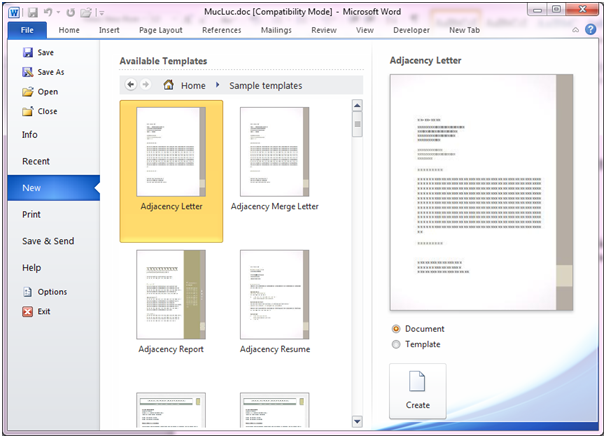Click the Sample templates breadcrumb
This screenshot has height=436, width=605.
265,86
